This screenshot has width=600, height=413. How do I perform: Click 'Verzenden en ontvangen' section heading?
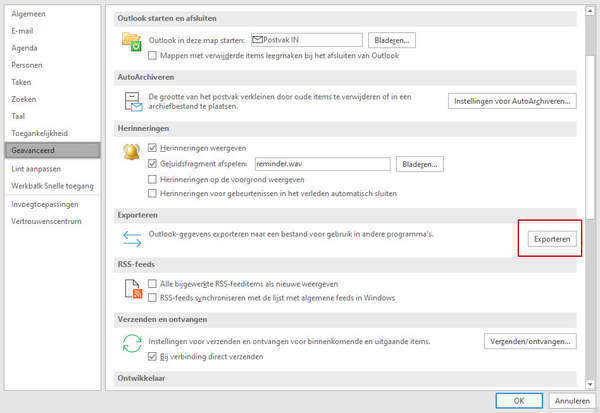coord(162,319)
